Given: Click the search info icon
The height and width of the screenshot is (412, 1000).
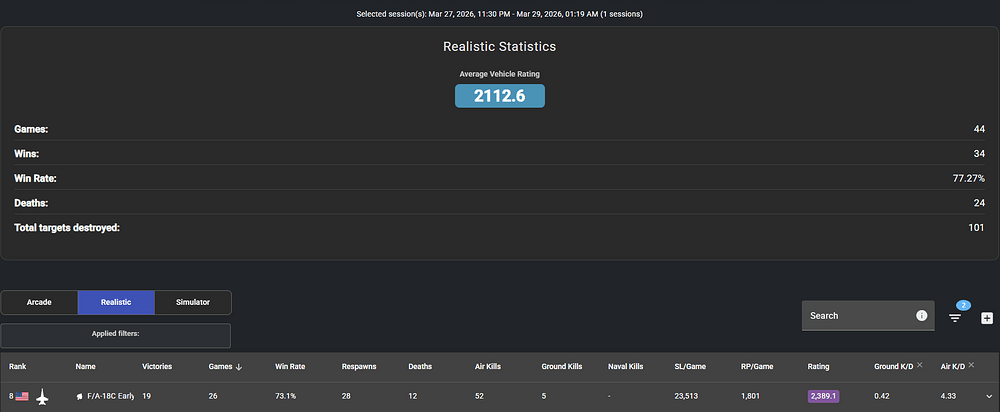Looking at the screenshot, I should (x=921, y=316).
